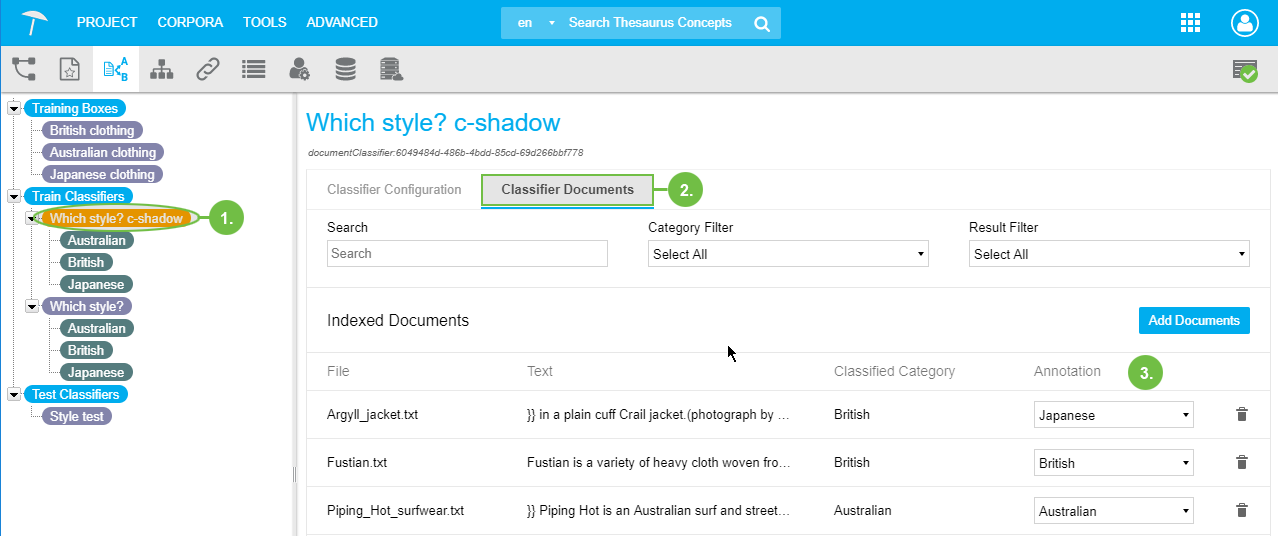Viewport: 1278px width, 536px height.
Task: Click the chain link toolbar icon
Action: (x=207, y=69)
